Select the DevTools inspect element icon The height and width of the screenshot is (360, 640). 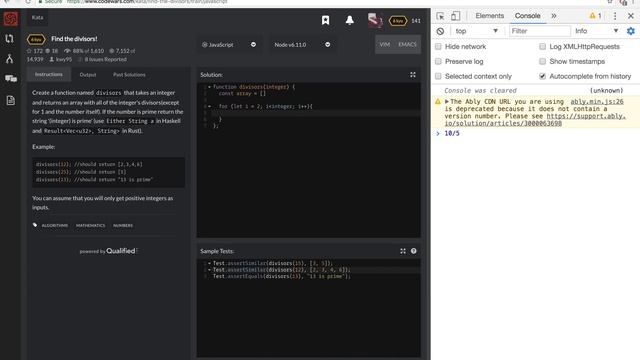click(440, 16)
